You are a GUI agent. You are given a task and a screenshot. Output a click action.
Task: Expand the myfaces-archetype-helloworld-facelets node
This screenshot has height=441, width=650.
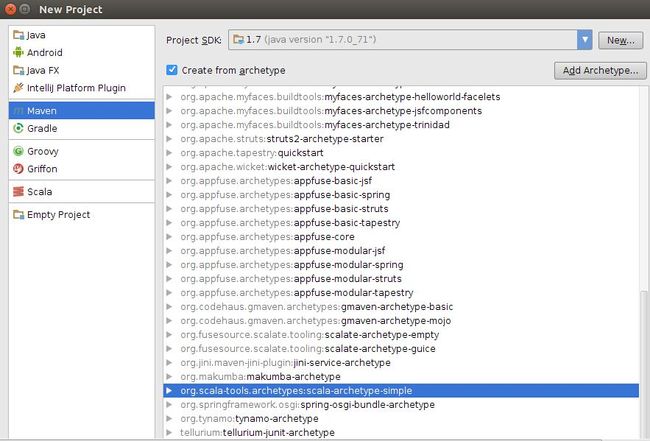click(169, 97)
